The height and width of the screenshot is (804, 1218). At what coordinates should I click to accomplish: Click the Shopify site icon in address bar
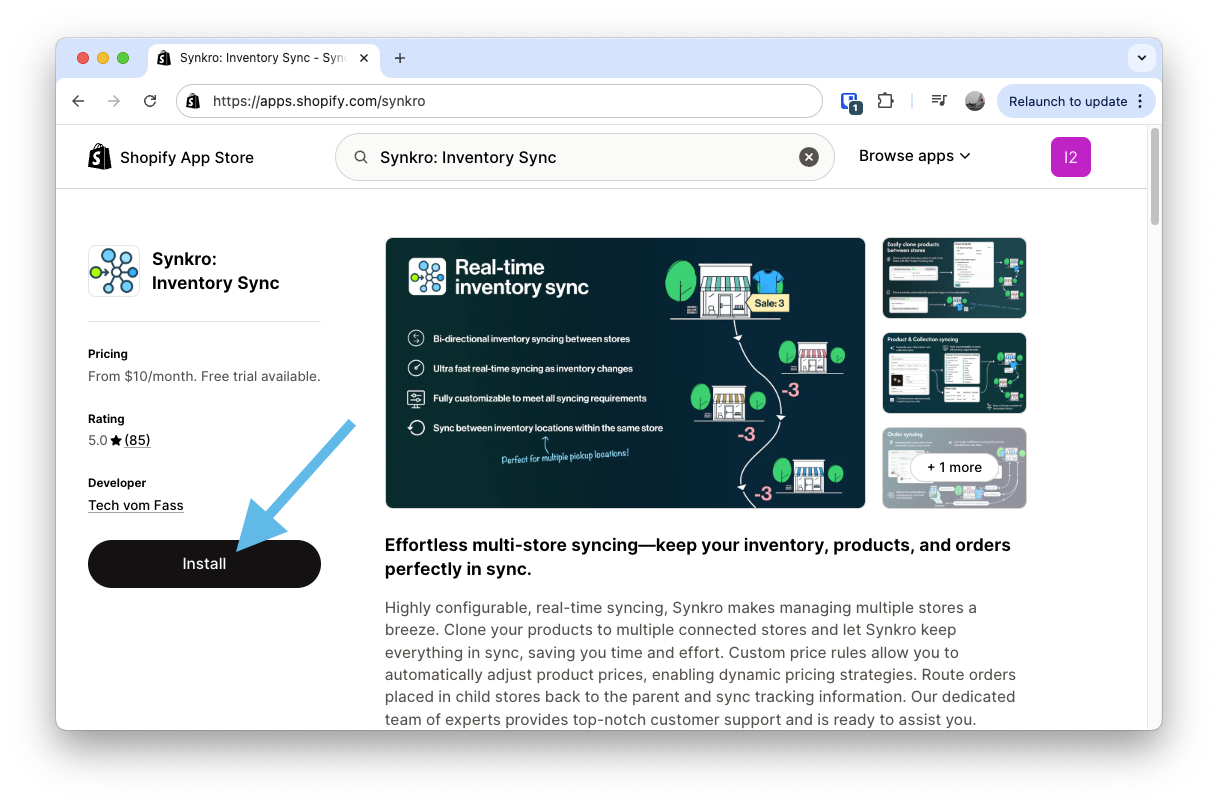pos(193,101)
